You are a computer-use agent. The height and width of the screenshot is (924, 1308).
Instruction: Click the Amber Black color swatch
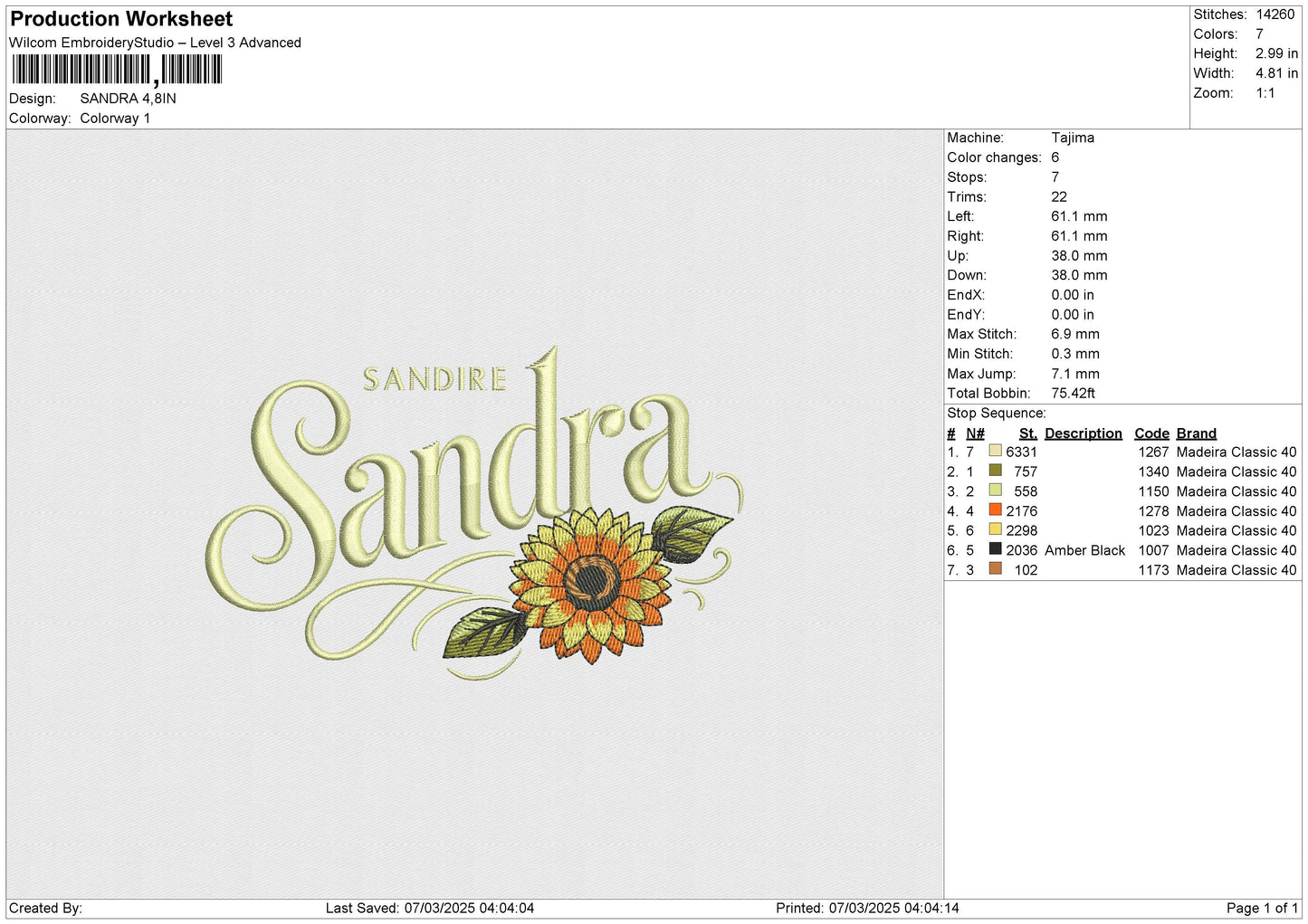click(x=996, y=549)
